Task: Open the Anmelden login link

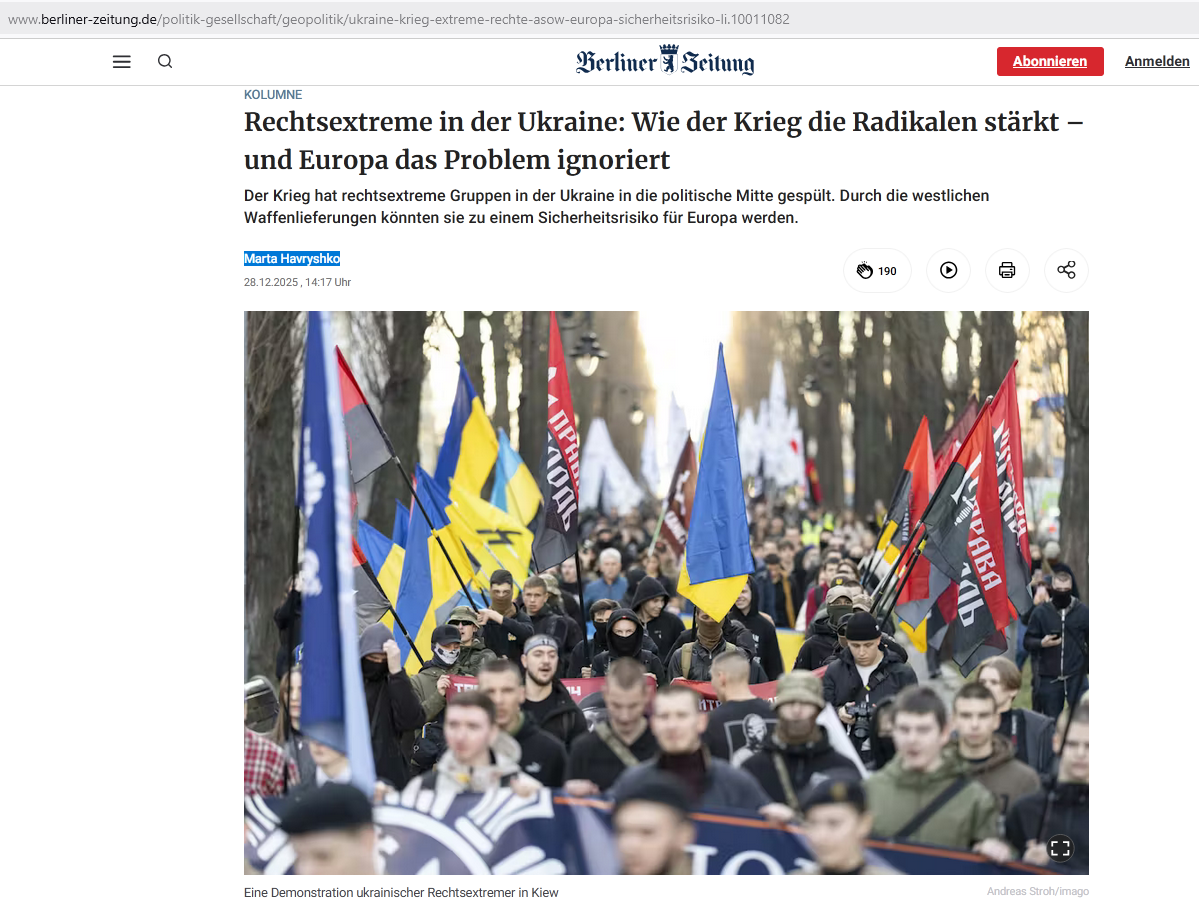Action: pyautogui.click(x=1157, y=61)
